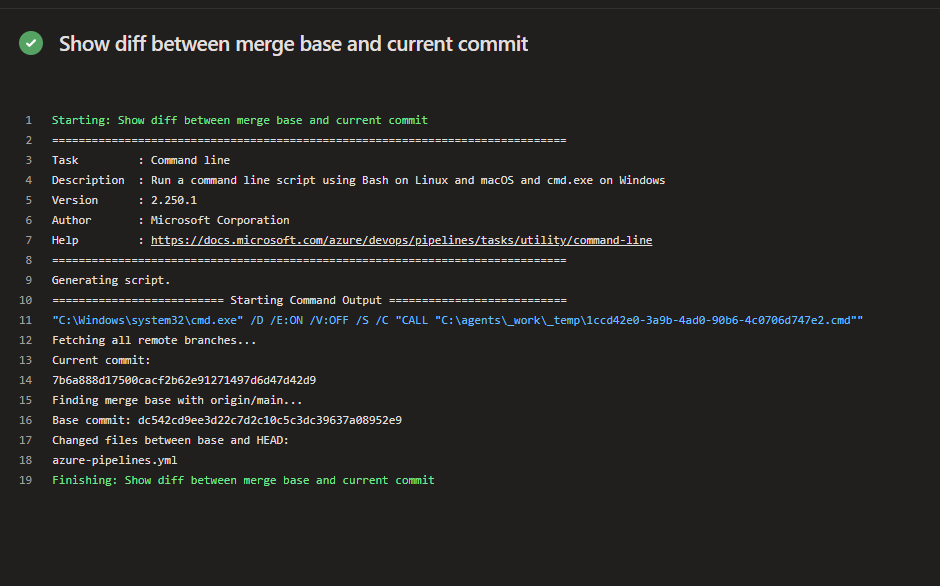Image resolution: width=940 pixels, height=586 pixels.
Task: Open the Microsoft command-line docs link
Action: pyautogui.click(x=401, y=240)
